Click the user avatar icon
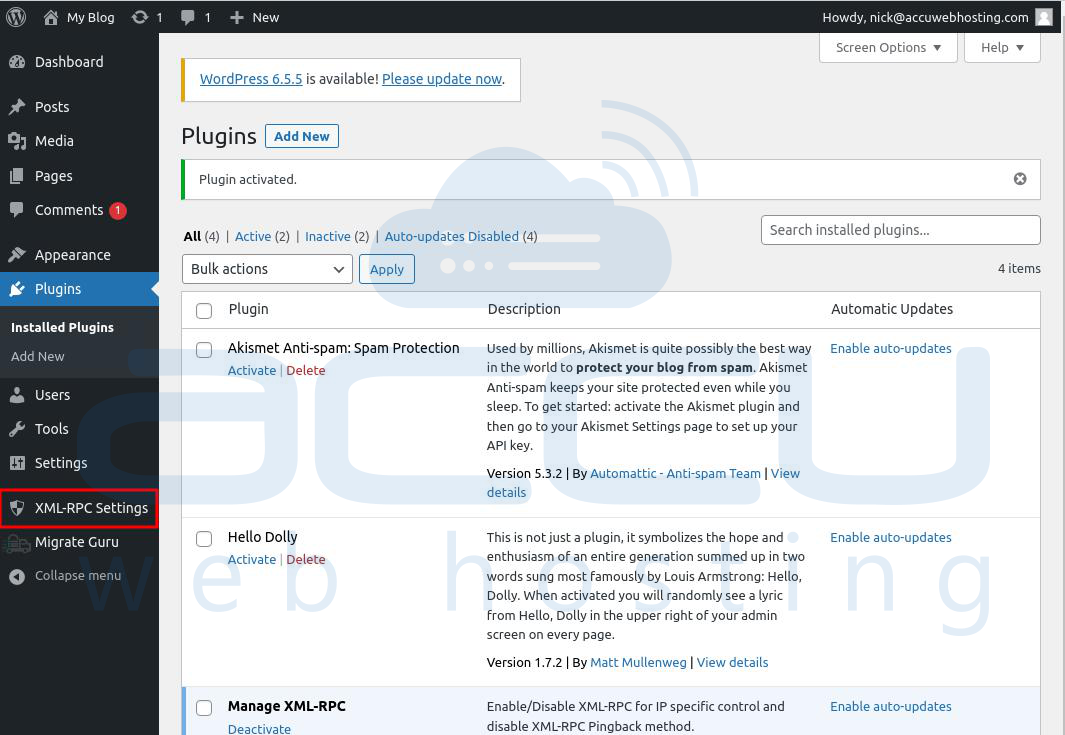Image resolution: width=1065 pixels, height=735 pixels. [1044, 17]
